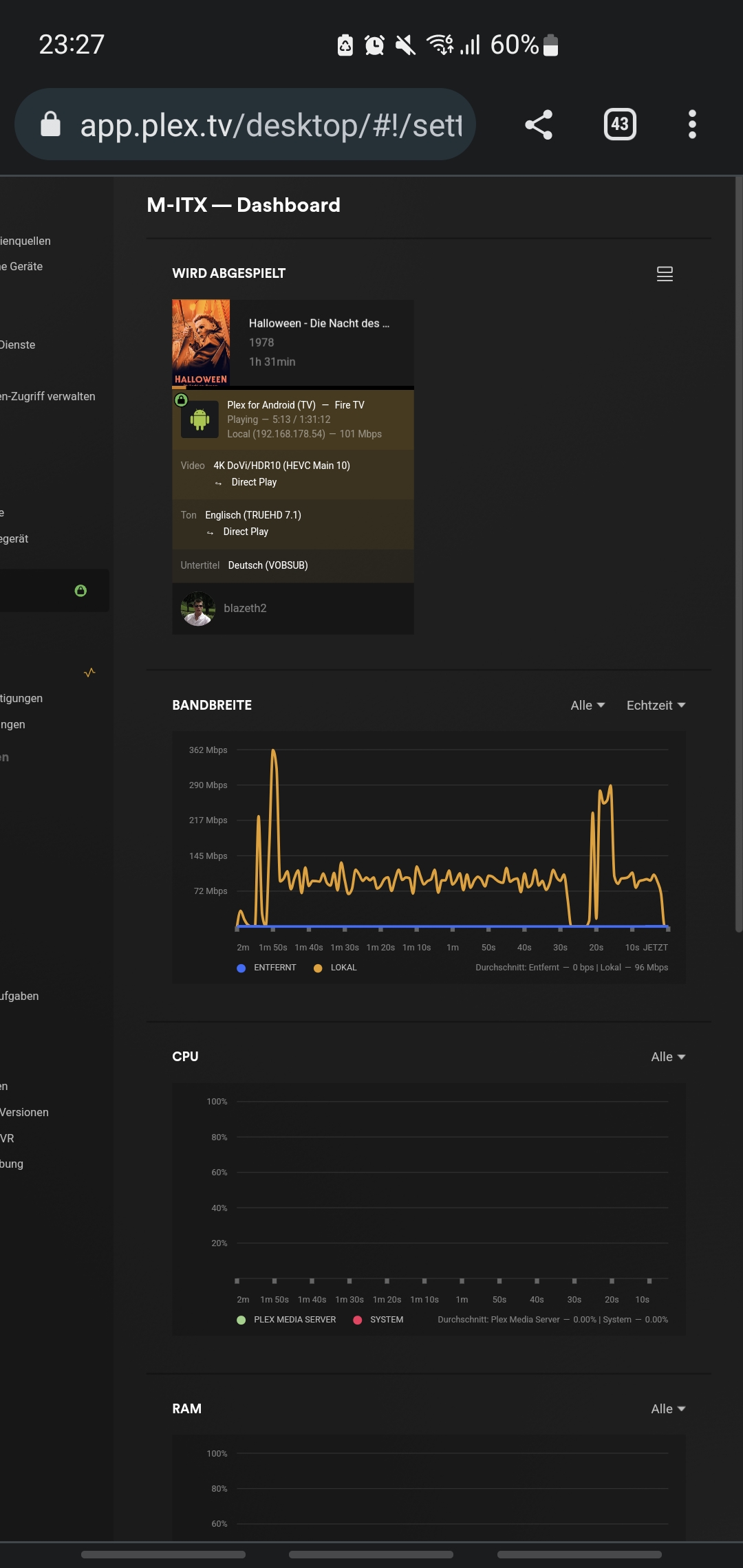This screenshot has width=743, height=1568.
Task: Tap the Wi-Fi status icon
Action: coord(440,45)
